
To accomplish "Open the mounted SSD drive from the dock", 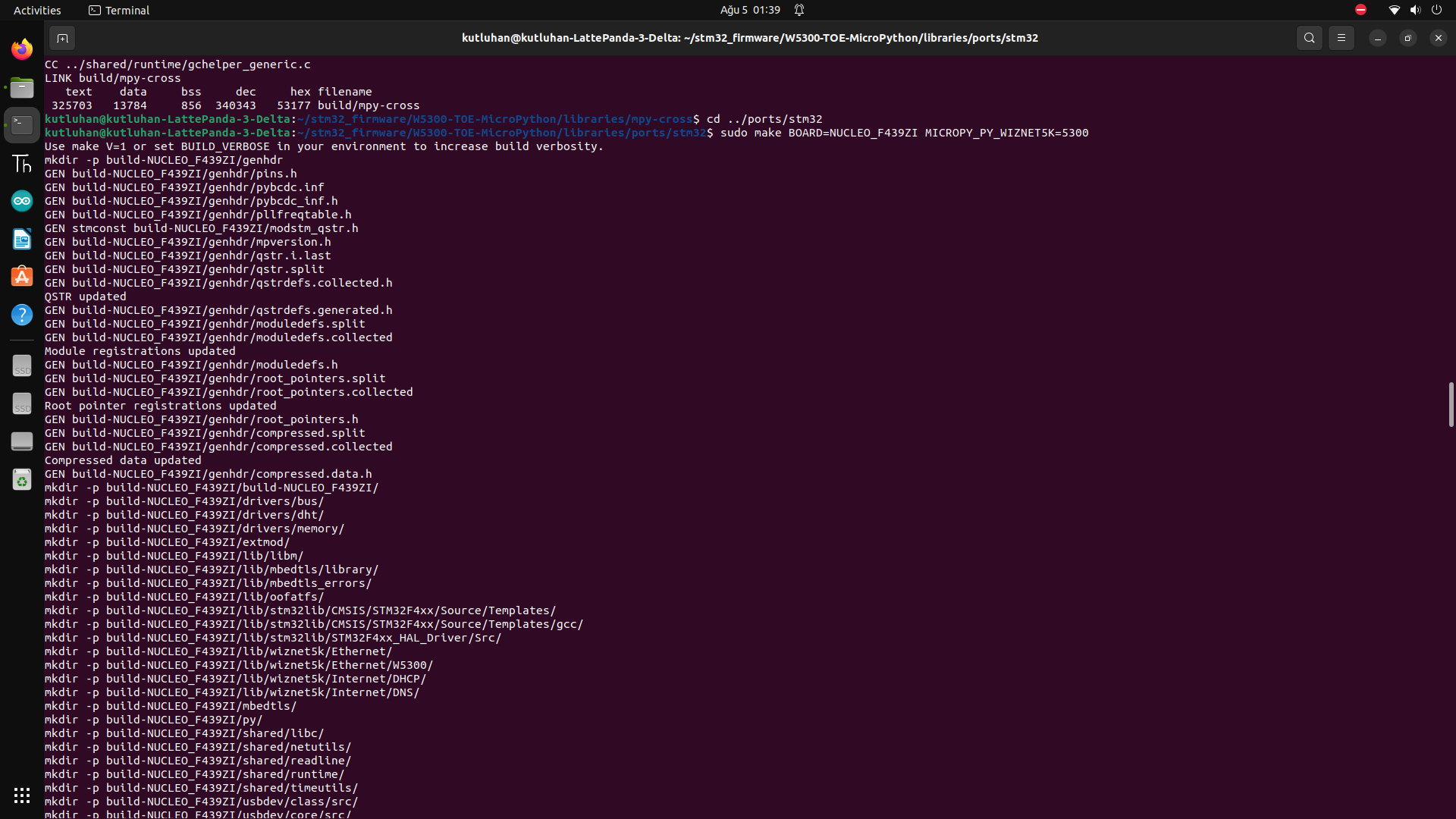I will pyautogui.click(x=22, y=366).
